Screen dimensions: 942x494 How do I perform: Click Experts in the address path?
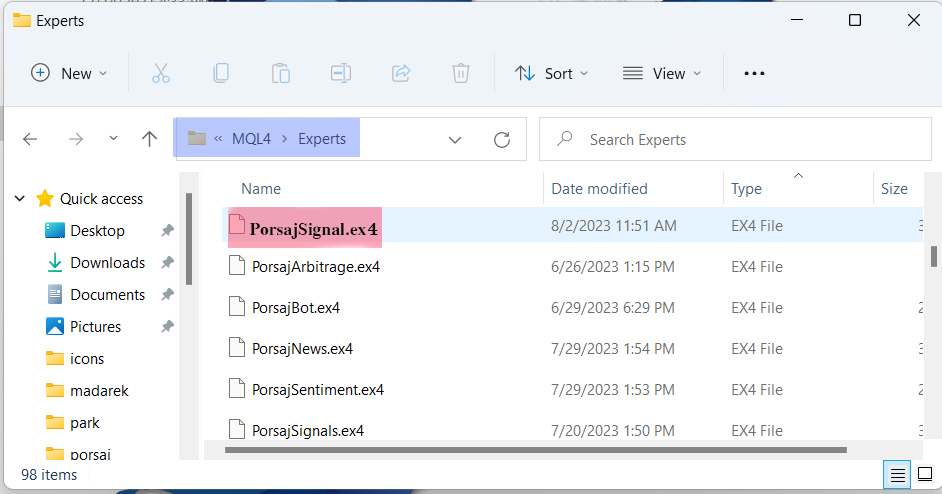coord(322,139)
